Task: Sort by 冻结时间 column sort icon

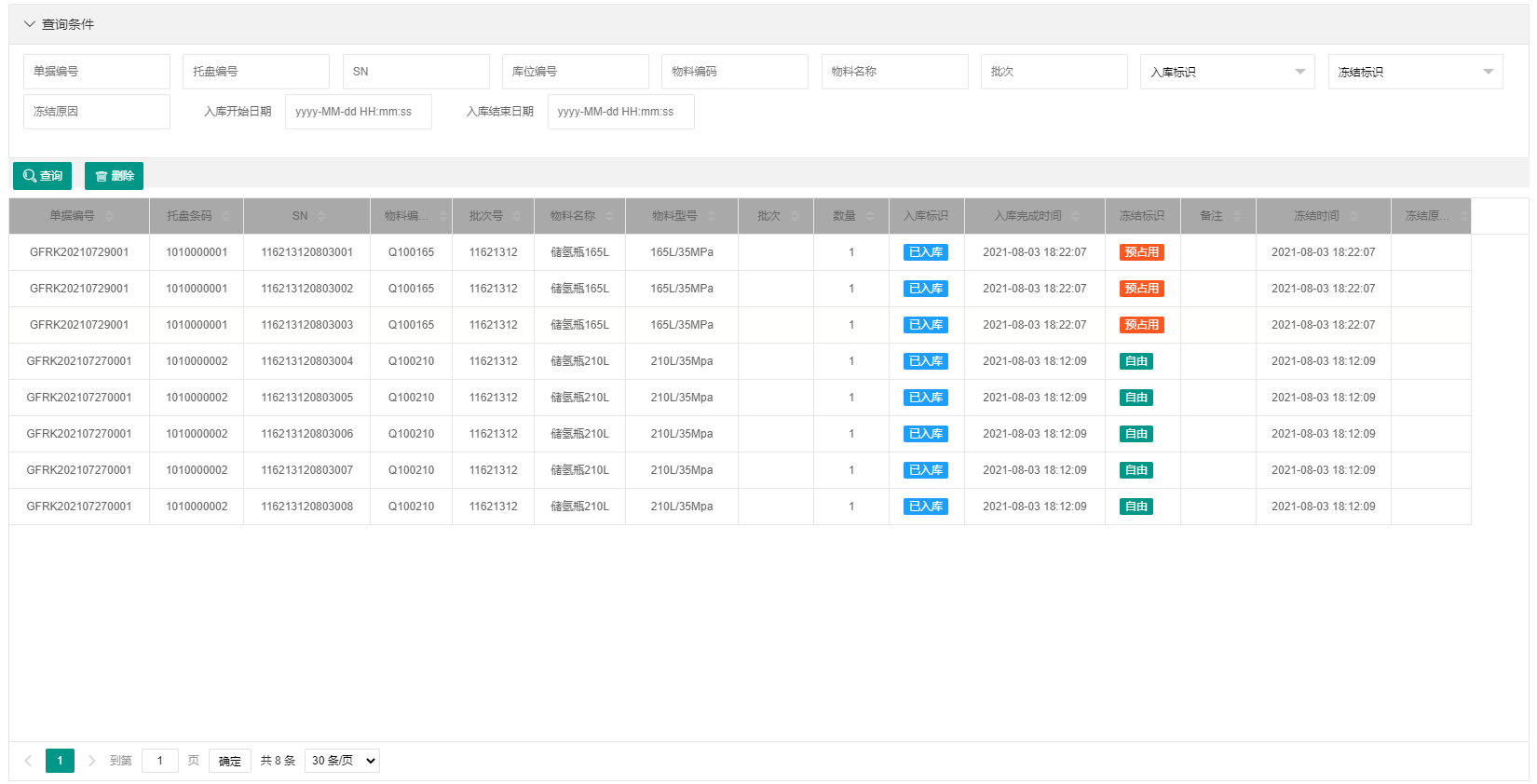Action: [1353, 216]
